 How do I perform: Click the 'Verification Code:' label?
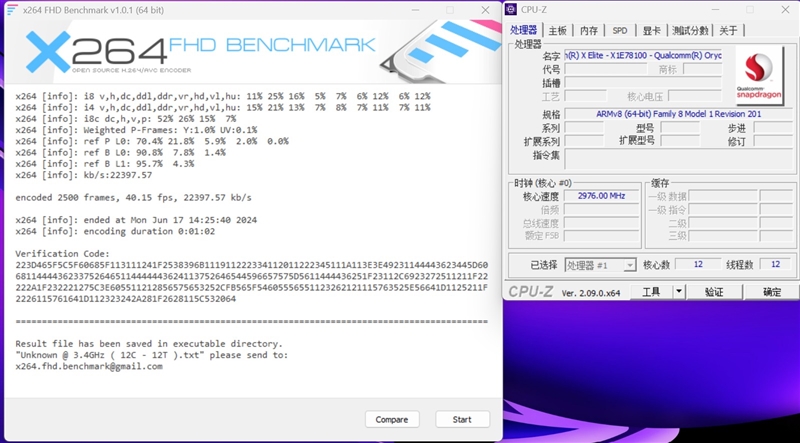pos(62,254)
